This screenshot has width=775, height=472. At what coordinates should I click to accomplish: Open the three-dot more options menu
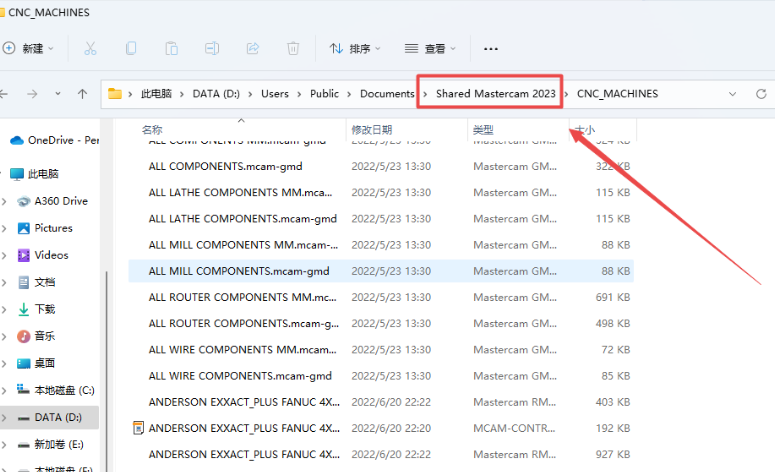[490, 48]
